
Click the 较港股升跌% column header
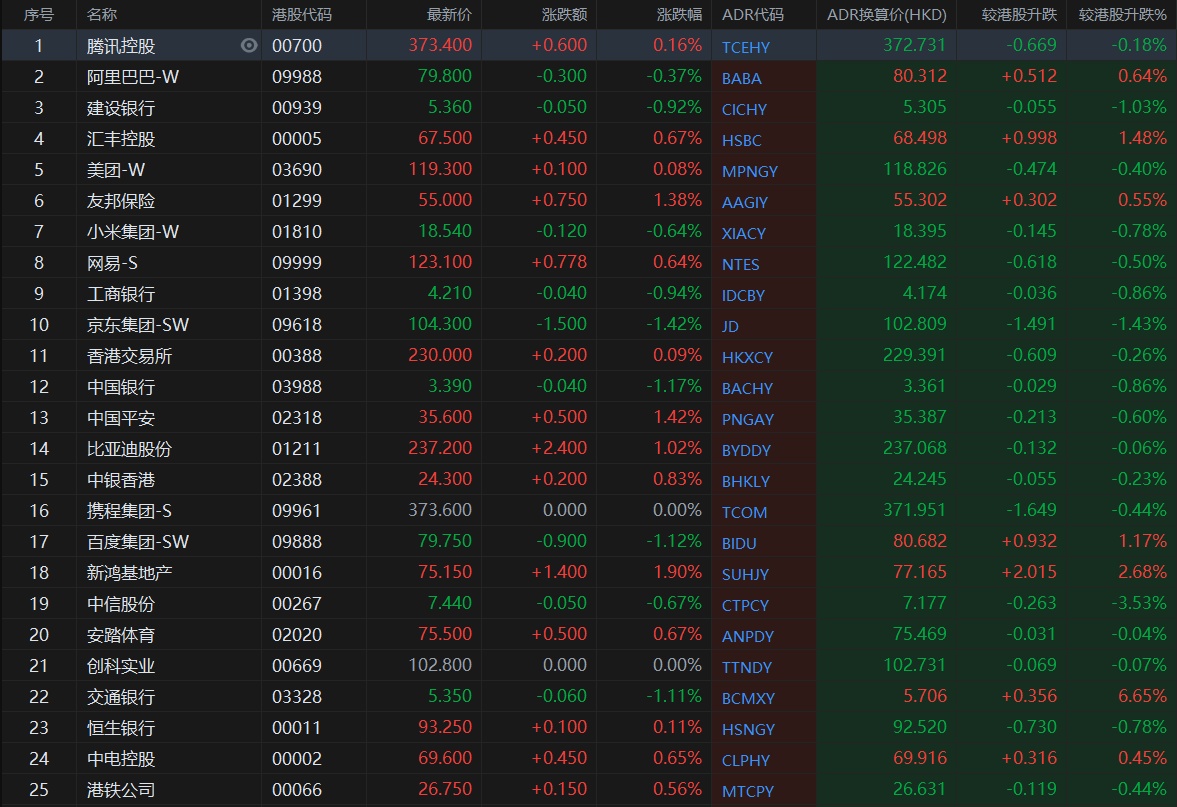coord(1122,15)
